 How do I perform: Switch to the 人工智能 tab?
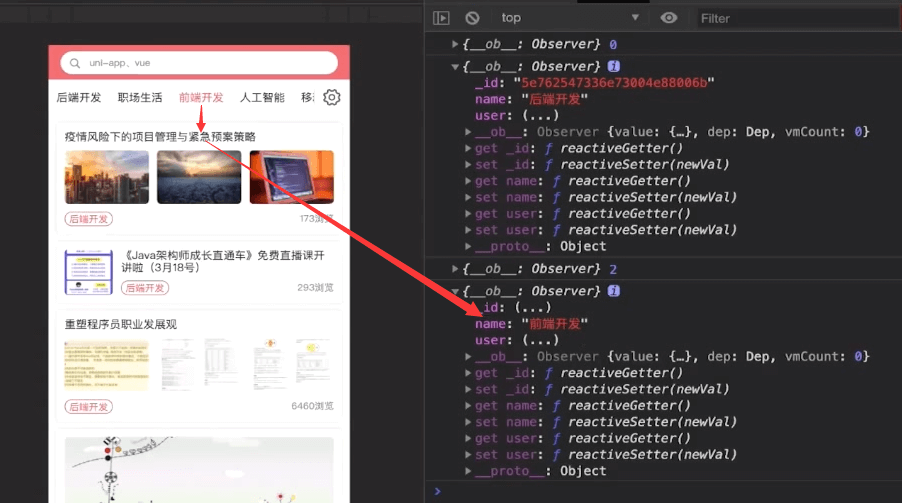pos(262,97)
